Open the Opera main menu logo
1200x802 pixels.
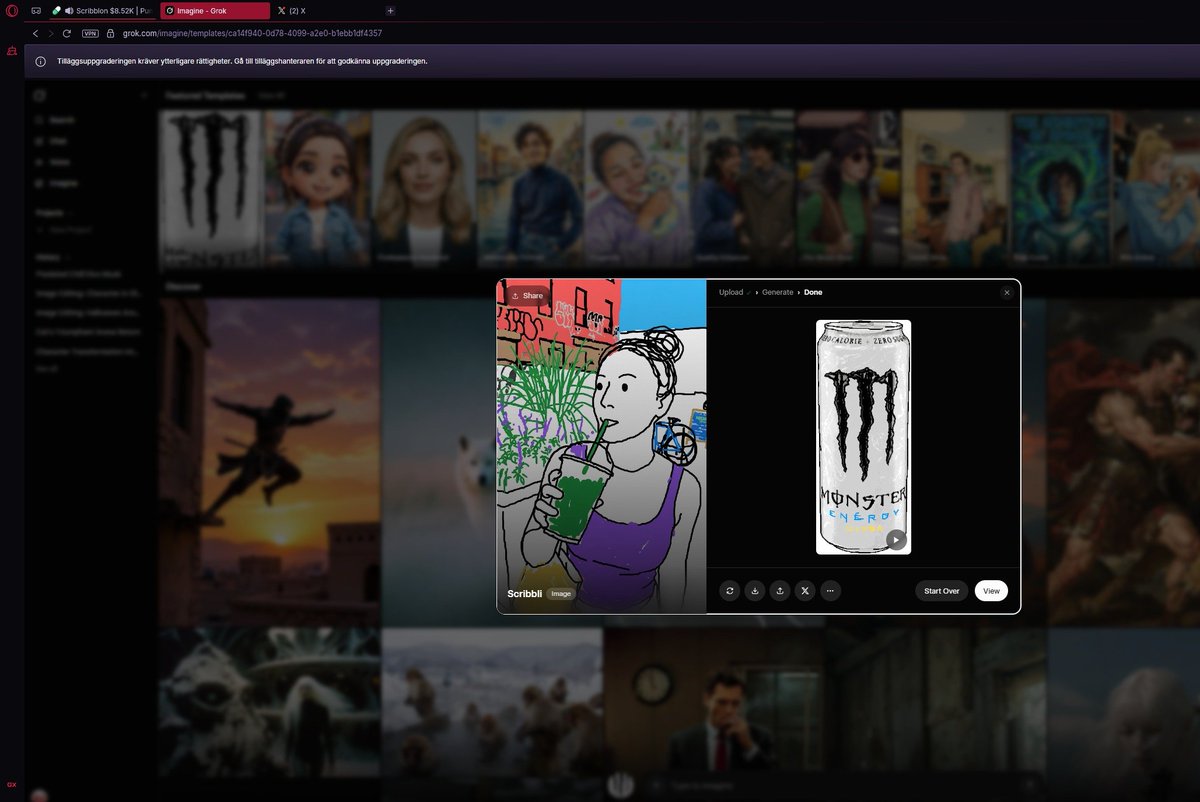12,10
